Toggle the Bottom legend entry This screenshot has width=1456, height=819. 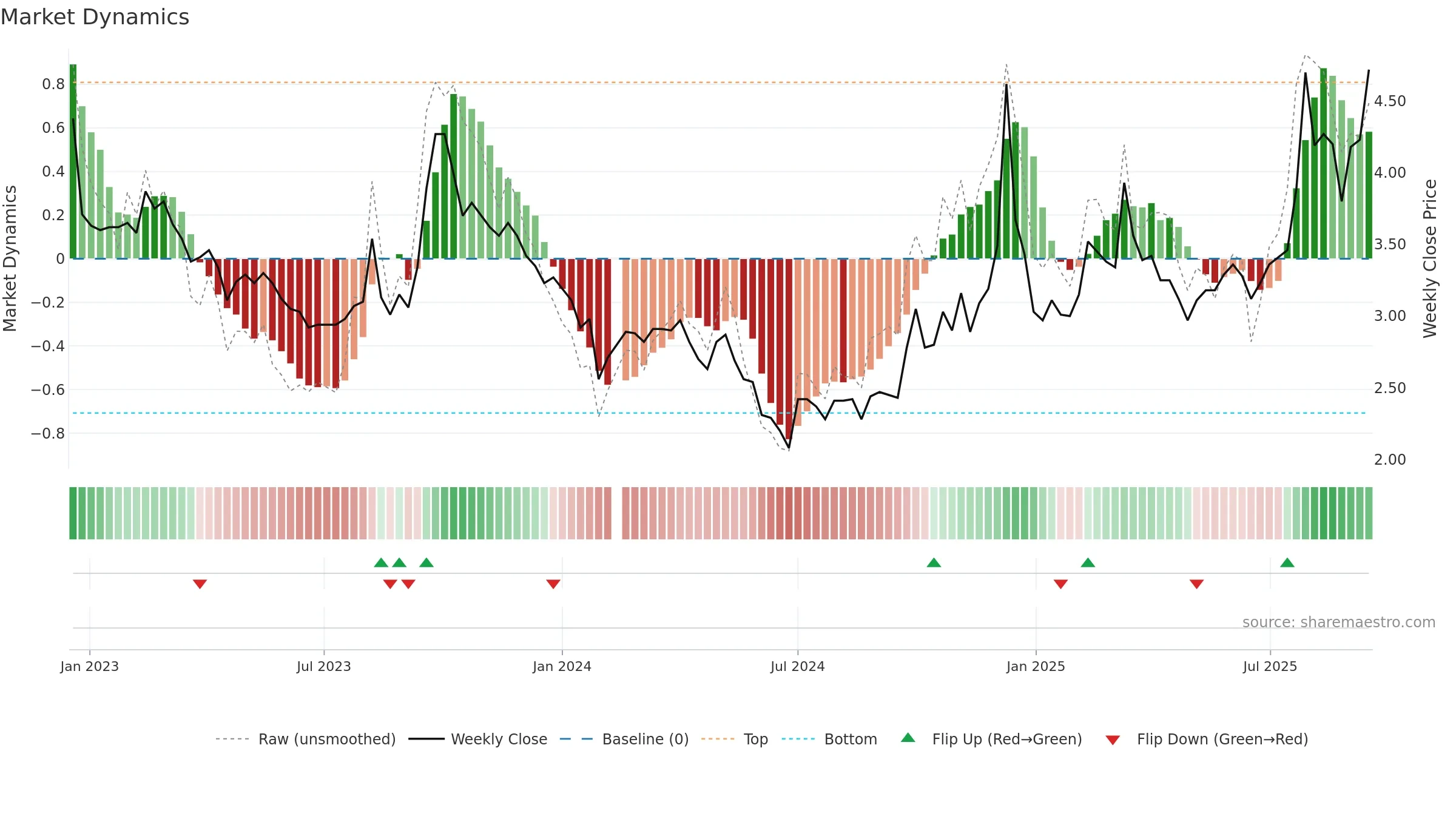pos(829,739)
